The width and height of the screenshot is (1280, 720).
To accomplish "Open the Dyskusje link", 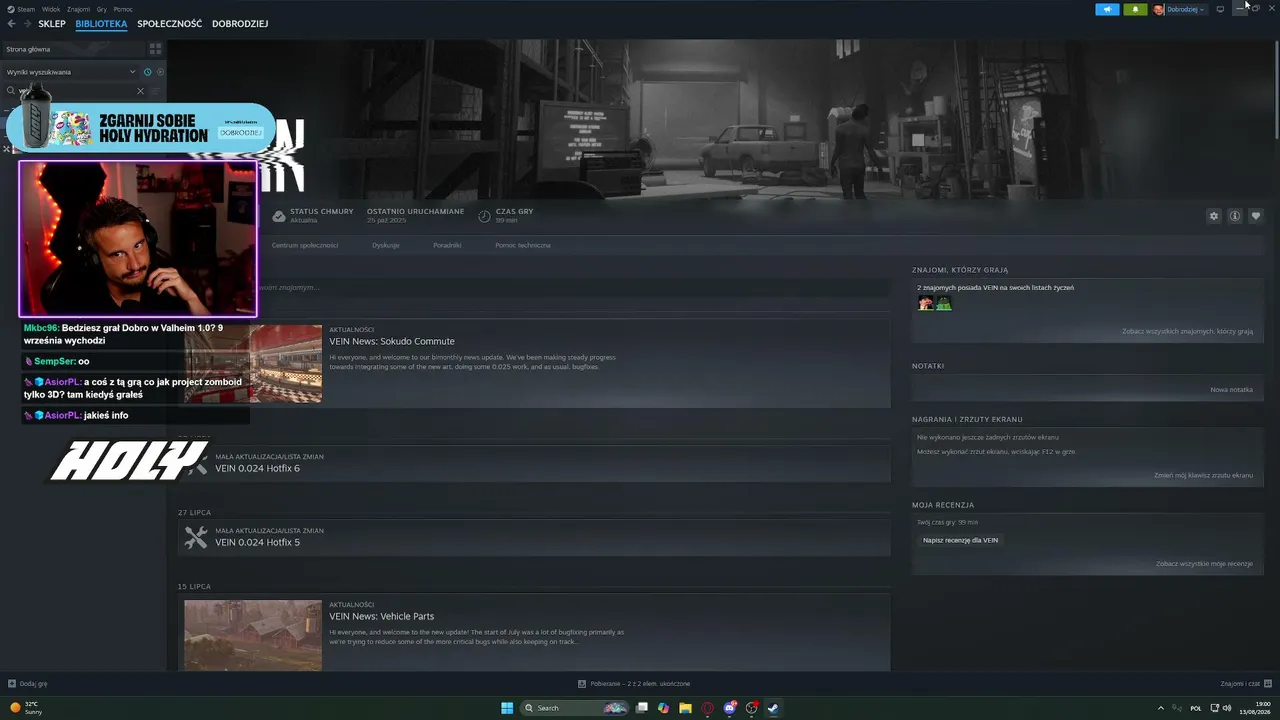I will pos(386,245).
